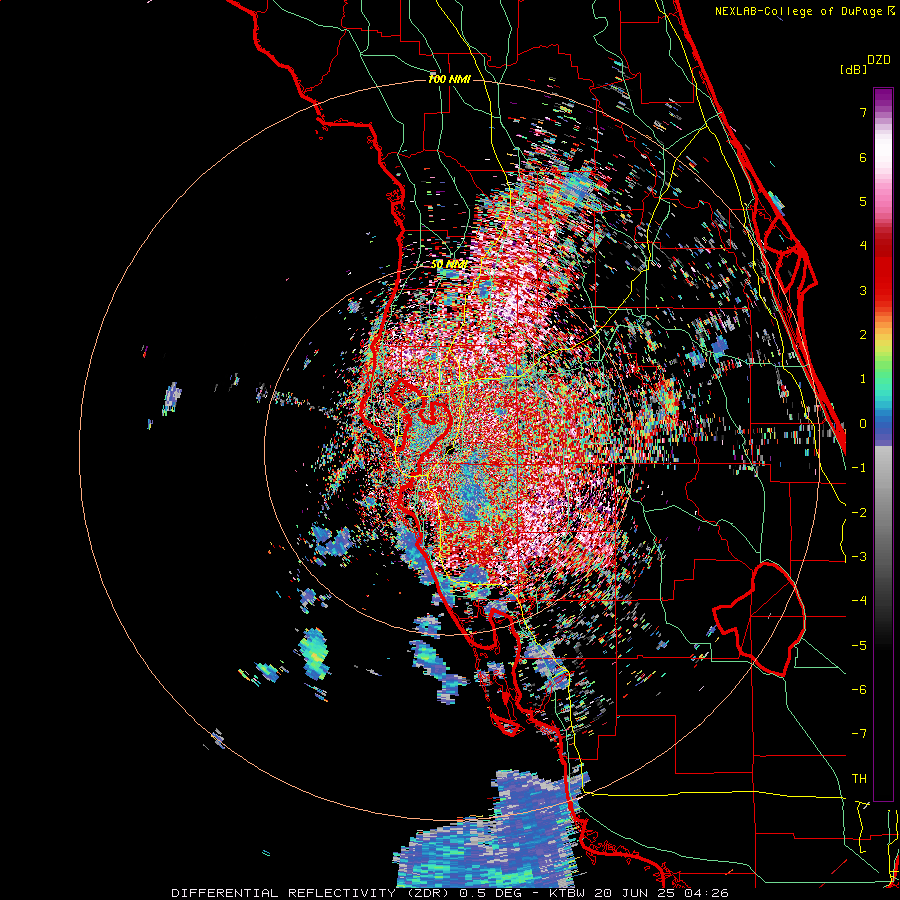Click the 7 value on the dB scale
900x900 pixels.
(863, 112)
